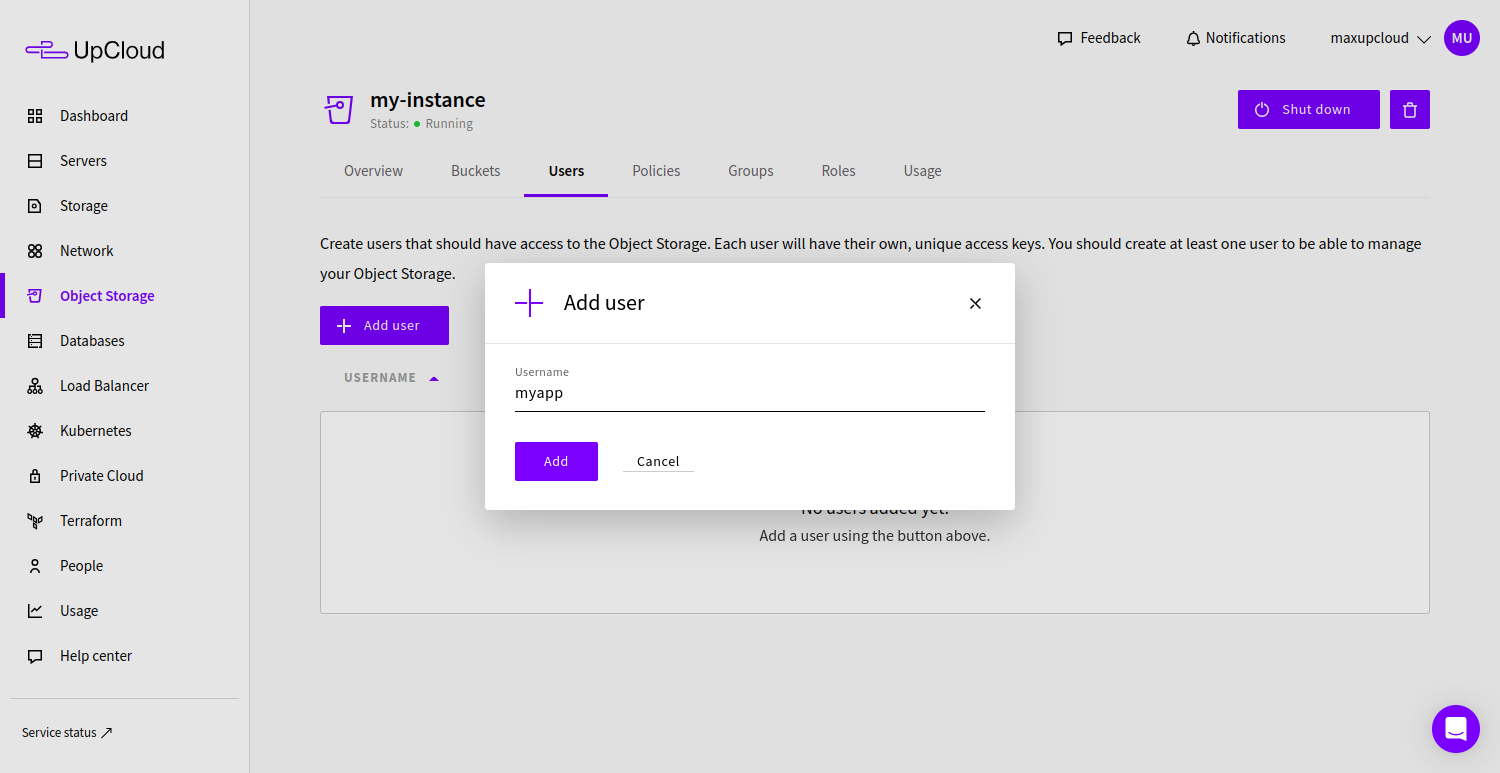The height and width of the screenshot is (773, 1500).
Task: Switch to the Roles tab
Action: click(x=838, y=171)
